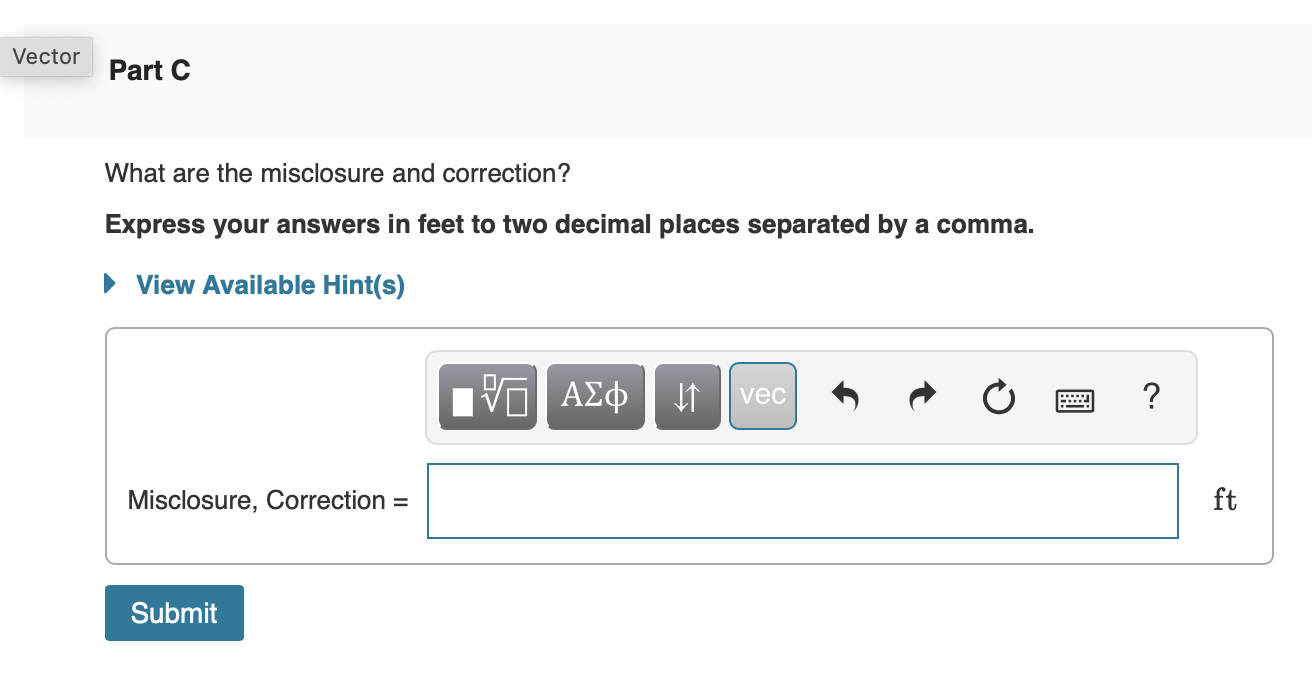Image resolution: width=1312 pixels, height=696 pixels.
Task: Toggle the vec vector notation button
Action: click(762, 396)
